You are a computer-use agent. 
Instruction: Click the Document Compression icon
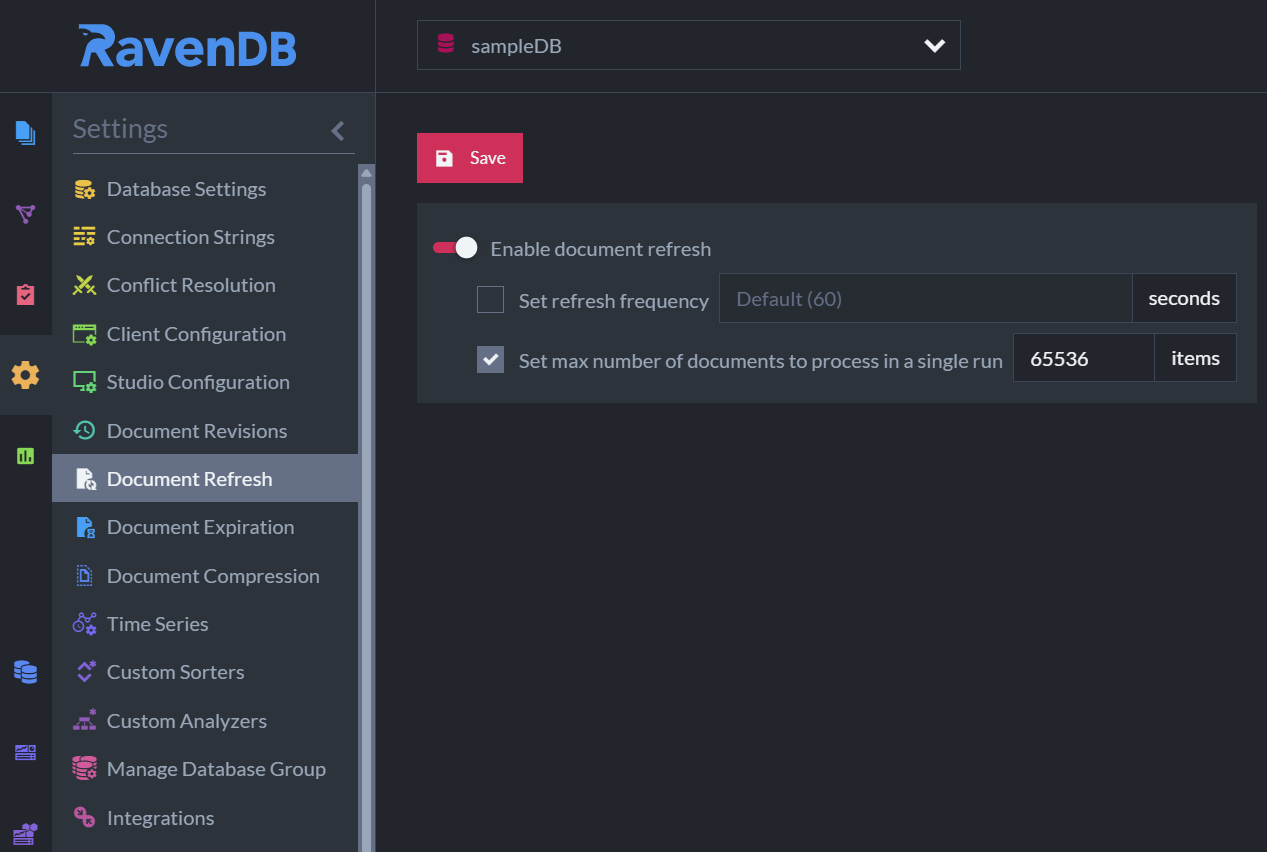point(85,576)
